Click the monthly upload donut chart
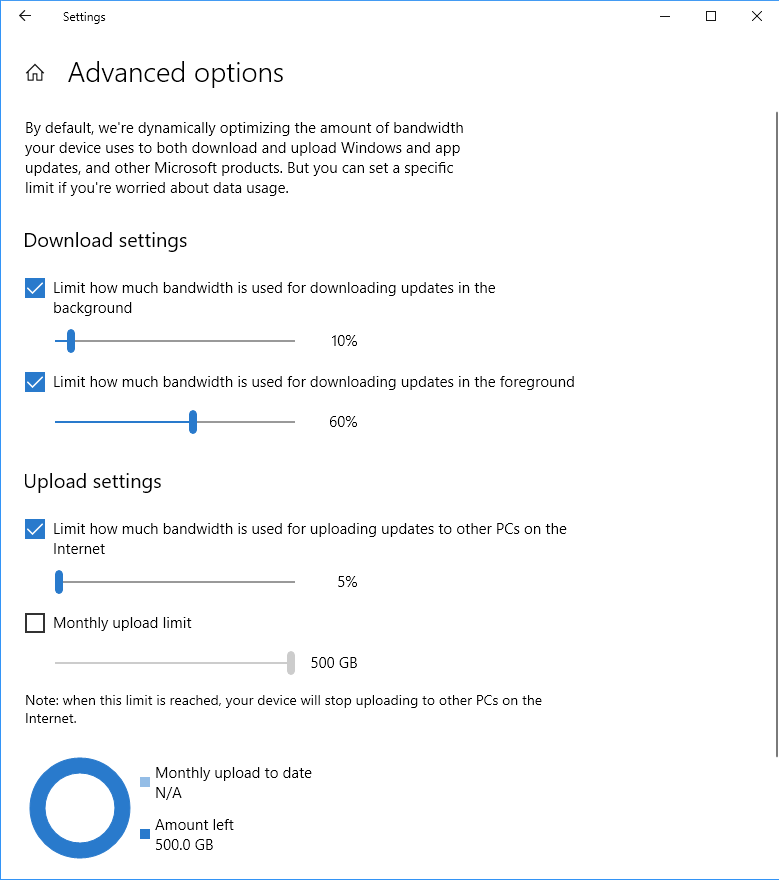The width and height of the screenshot is (779, 880). (80, 808)
